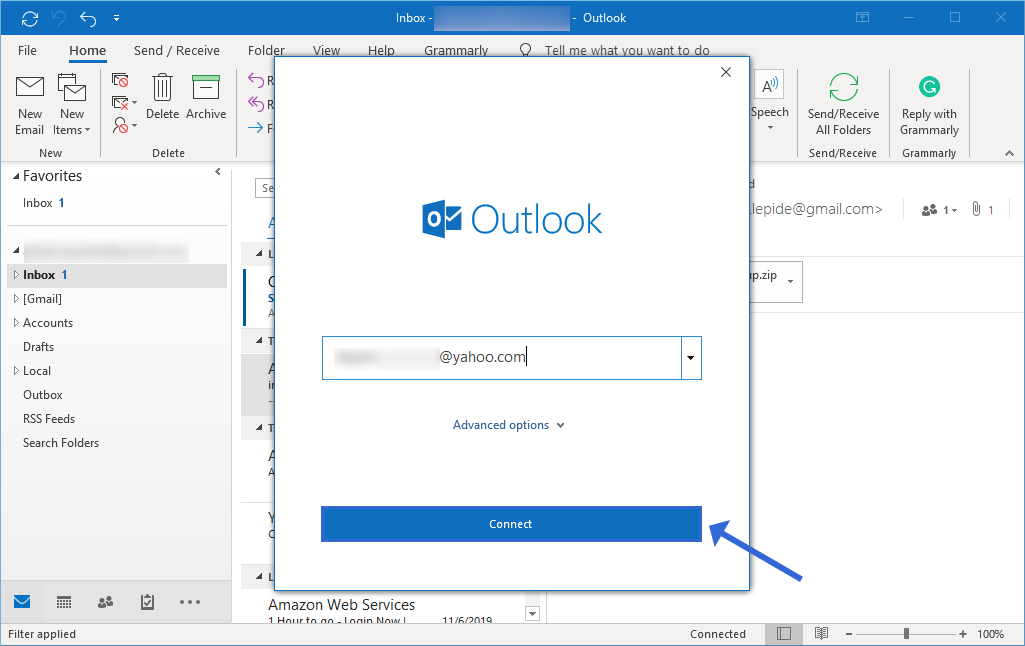Open the attachment zip dropdown arrow
This screenshot has width=1025, height=646.
point(790,282)
